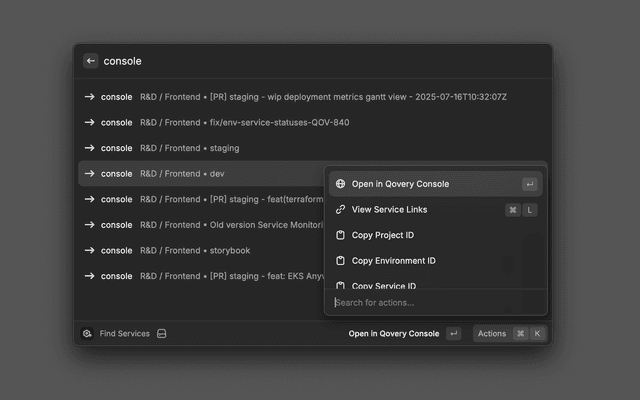Click the arrow icon on the fix/env-service-statuses row
This screenshot has width=640, height=400.
tap(90, 122)
